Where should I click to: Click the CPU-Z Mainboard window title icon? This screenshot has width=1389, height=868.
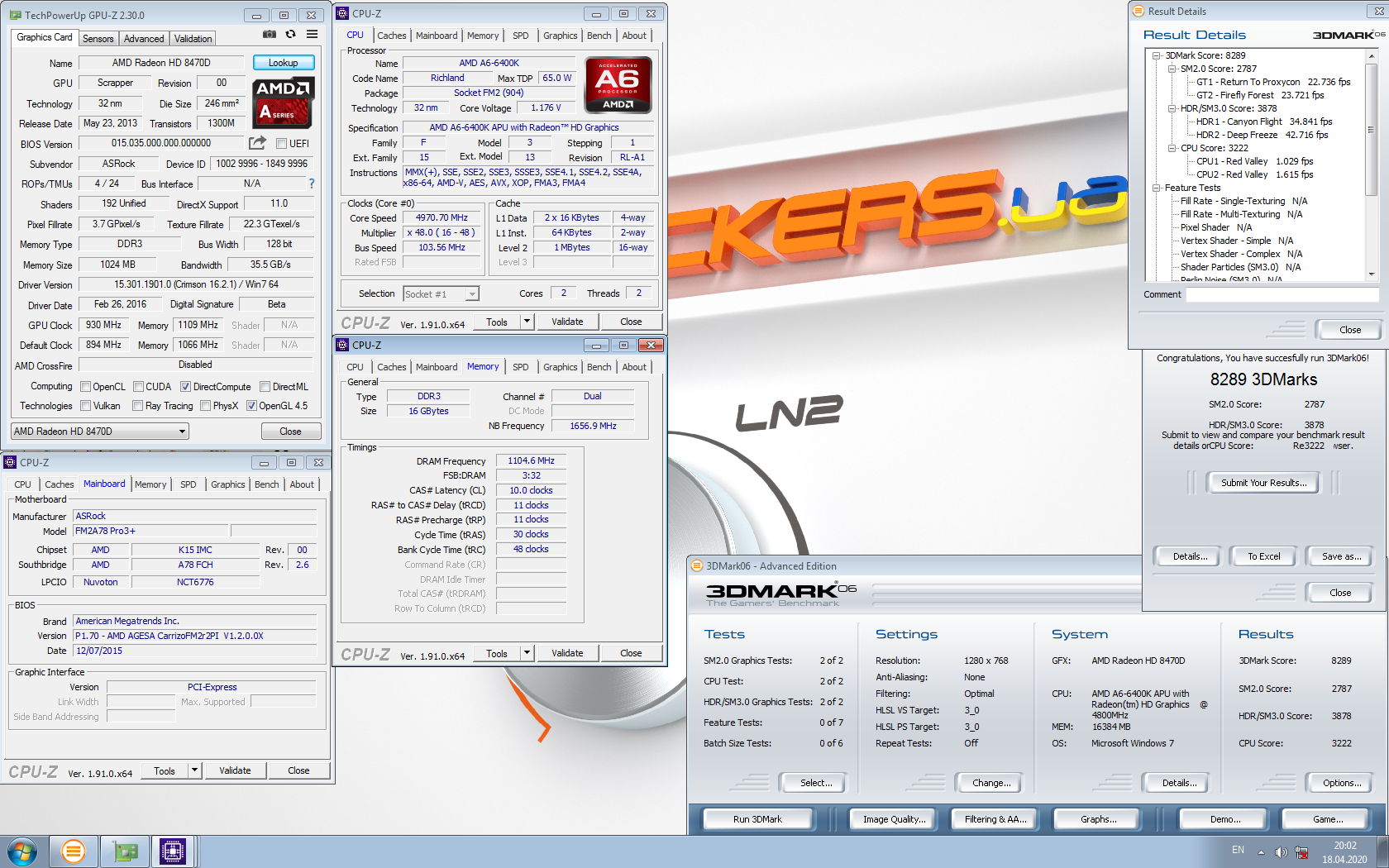10,462
